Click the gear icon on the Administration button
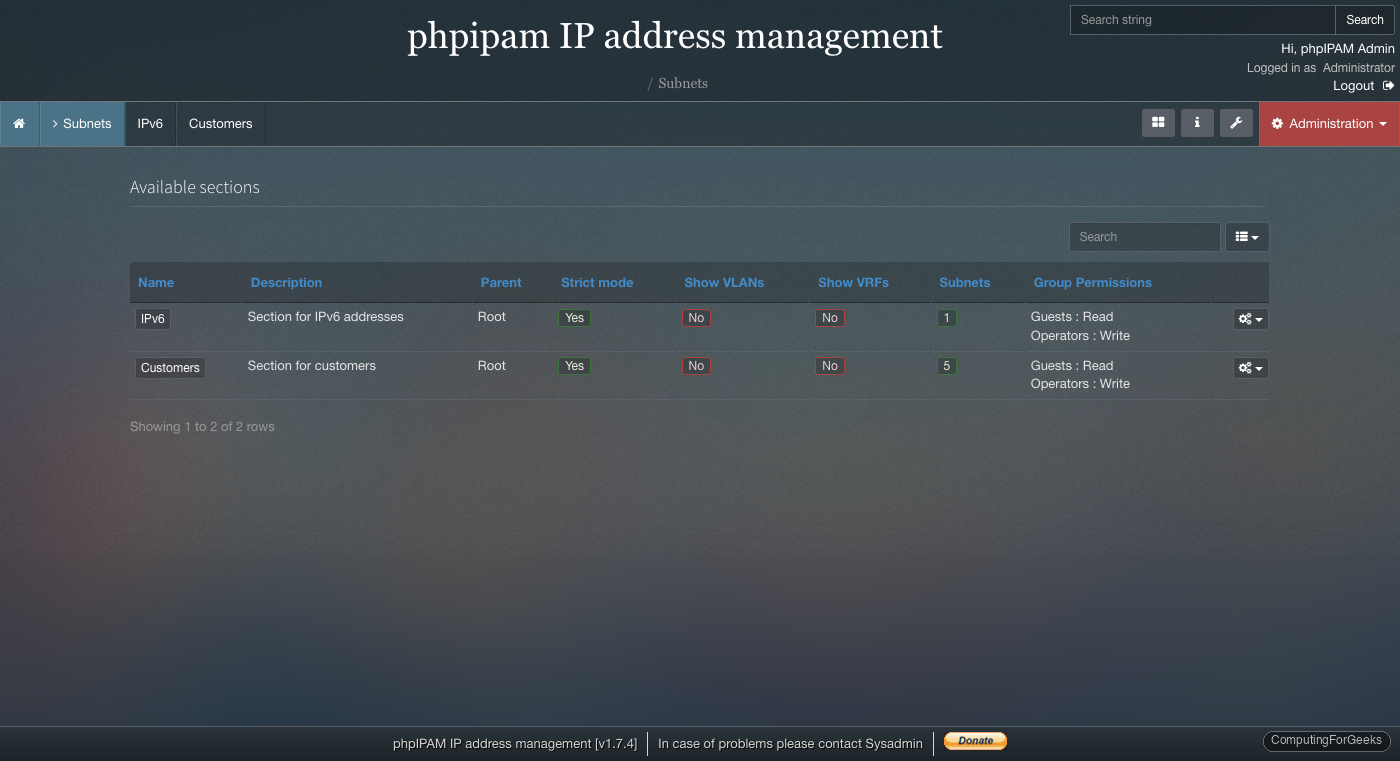The image size is (1400, 761). point(1278,123)
